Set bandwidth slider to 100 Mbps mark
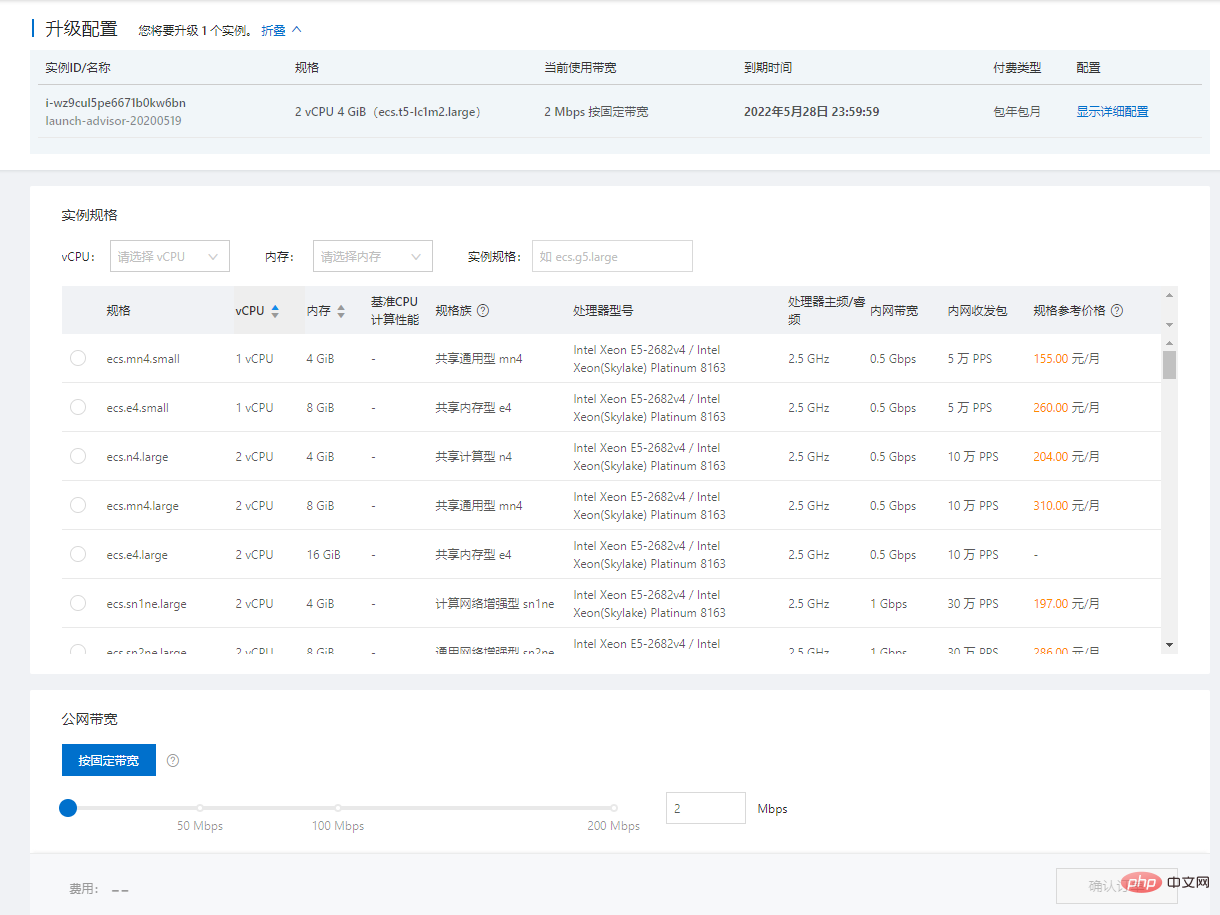The width and height of the screenshot is (1220, 915). tap(338, 807)
